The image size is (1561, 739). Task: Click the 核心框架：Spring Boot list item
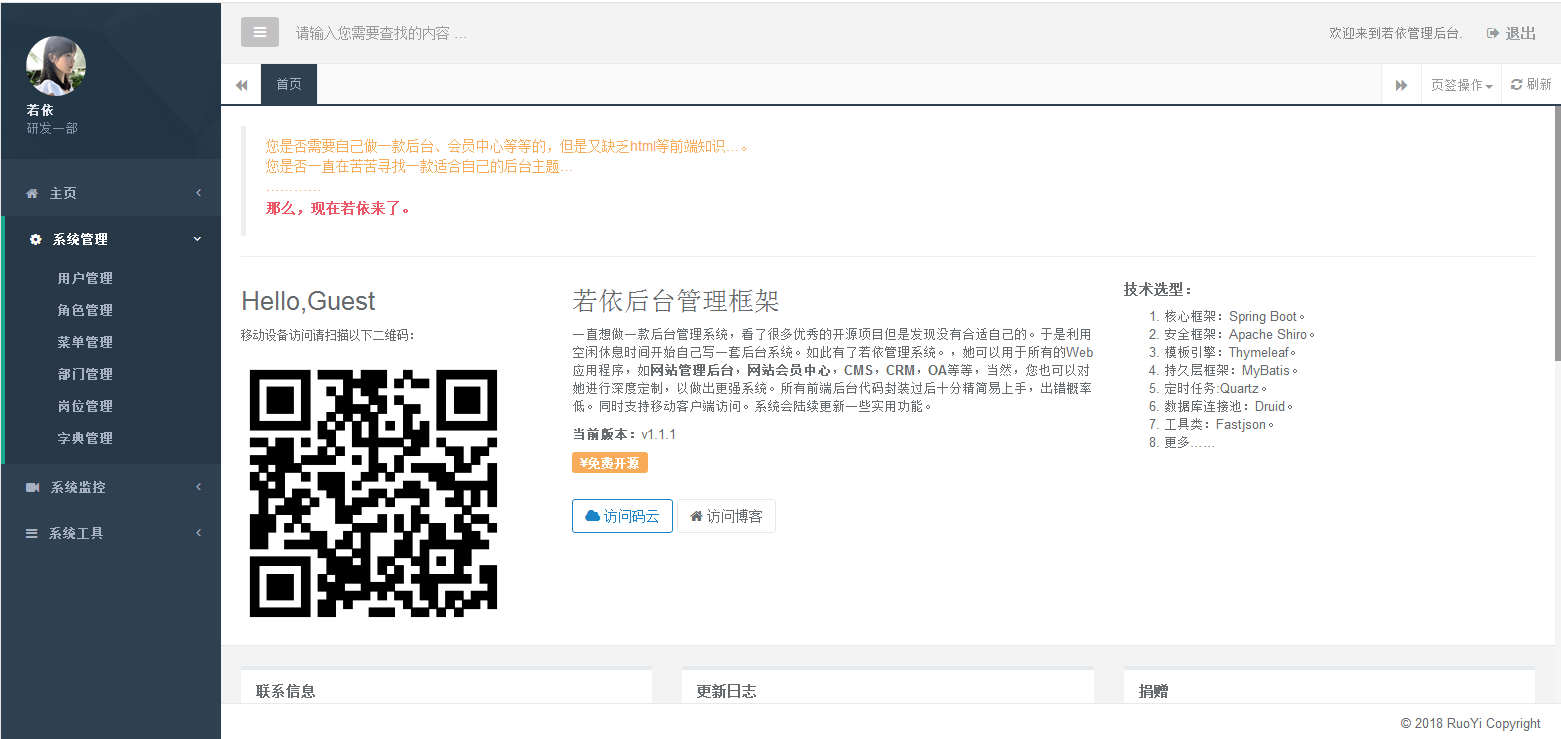coord(1235,316)
